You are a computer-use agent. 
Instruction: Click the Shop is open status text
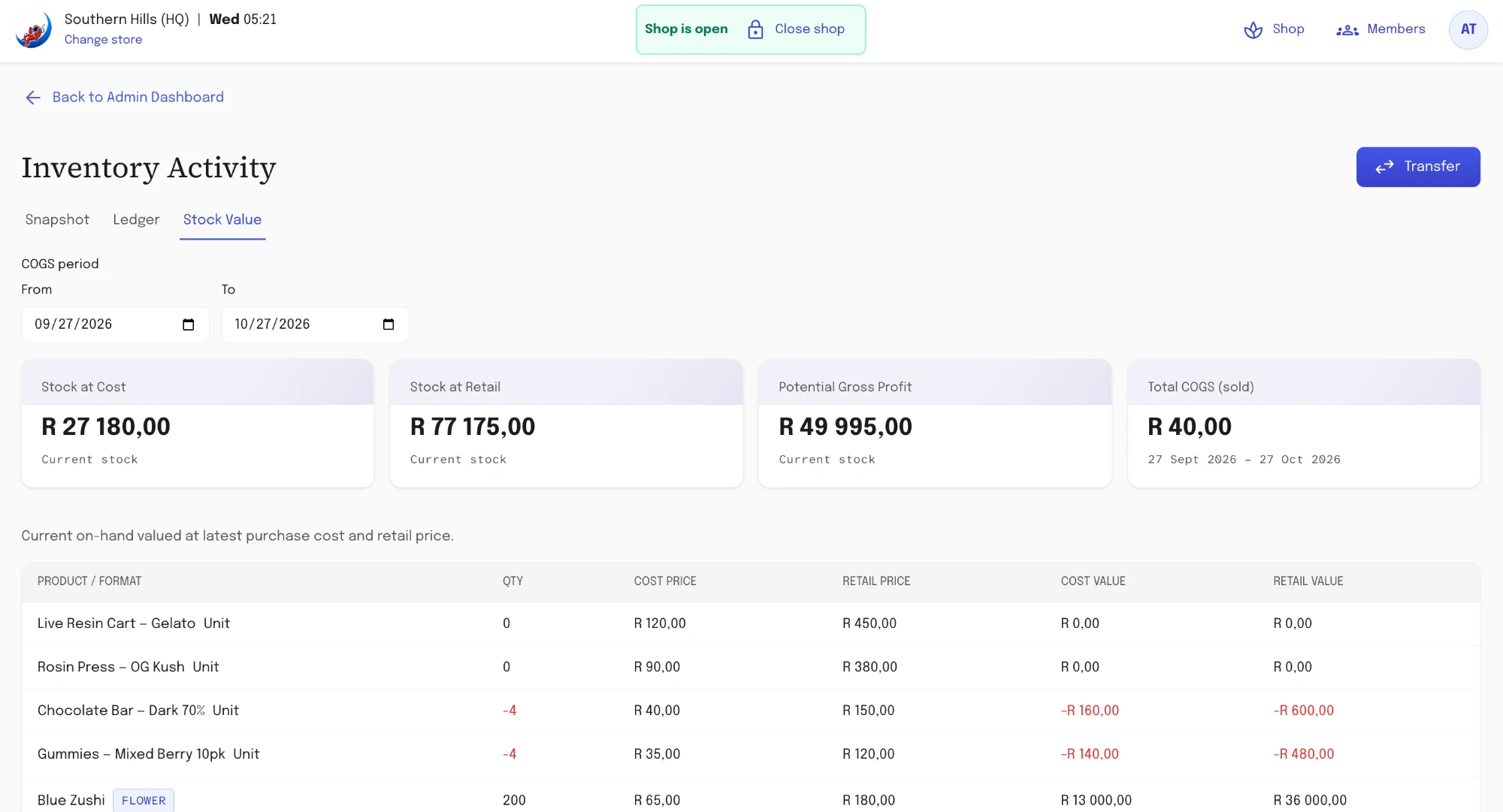[x=686, y=29]
